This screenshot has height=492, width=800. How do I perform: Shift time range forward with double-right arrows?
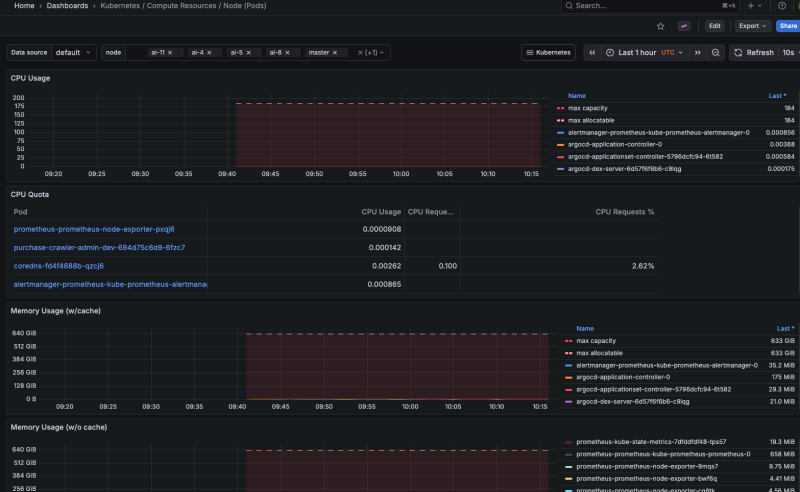[x=698, y=52]
